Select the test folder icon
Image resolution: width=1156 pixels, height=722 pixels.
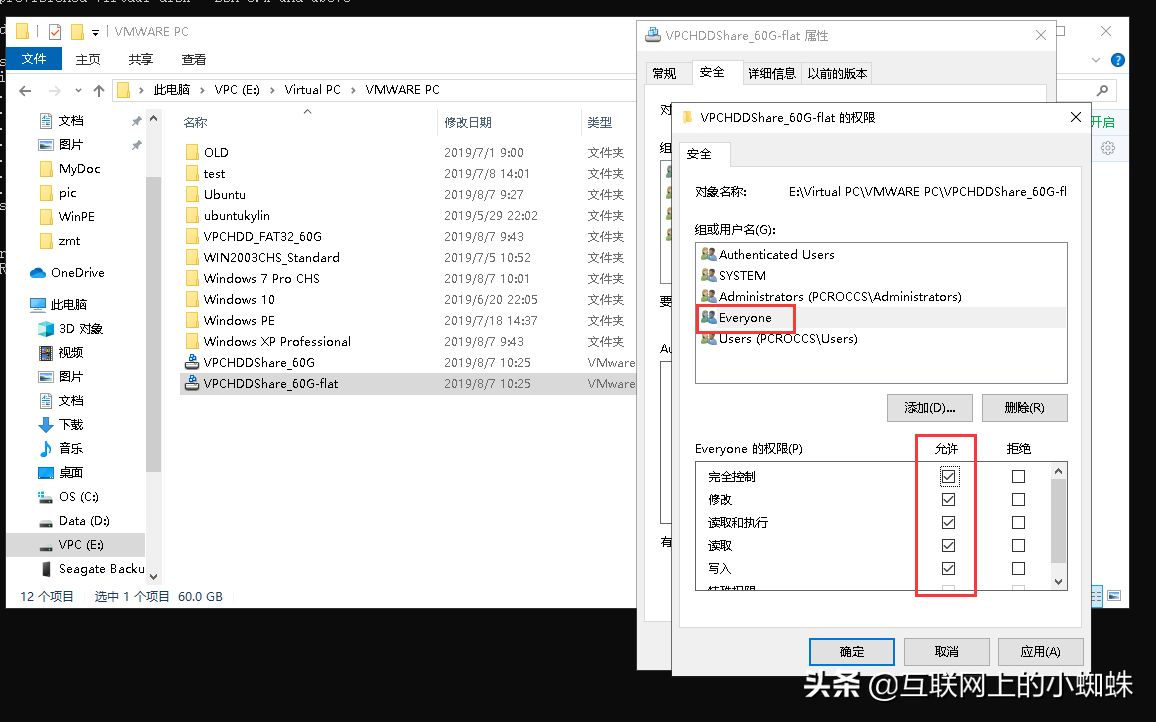[192, 174]
